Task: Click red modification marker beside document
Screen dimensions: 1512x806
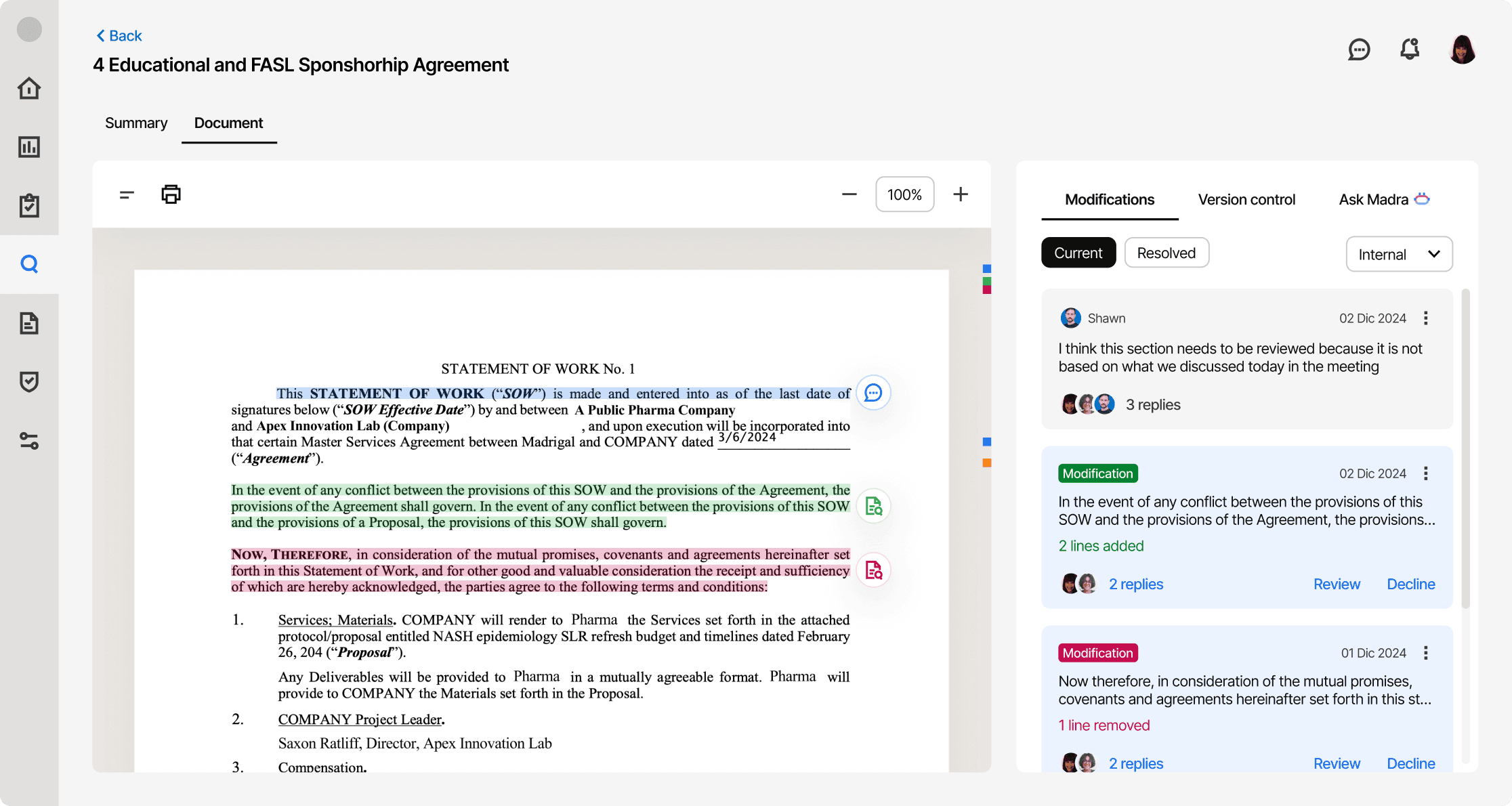Action: [x=873, y=570]
